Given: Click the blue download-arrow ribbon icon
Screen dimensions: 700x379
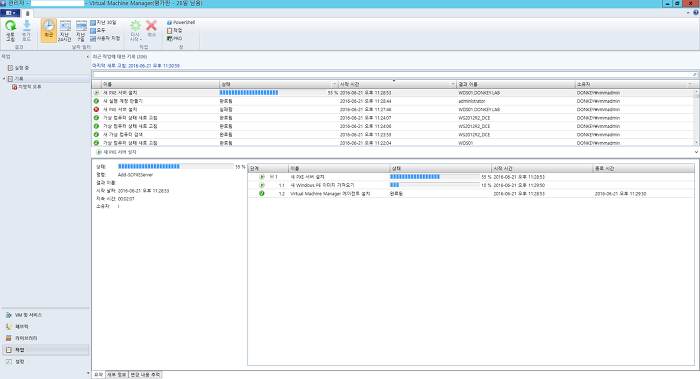Looking at the screenshot, I should point(26,26).
